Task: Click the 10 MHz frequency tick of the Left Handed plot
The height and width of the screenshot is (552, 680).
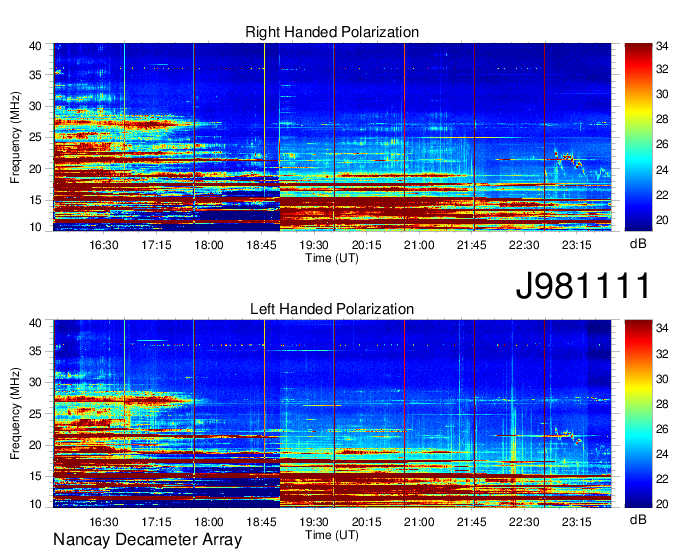Action: [35, 504]
